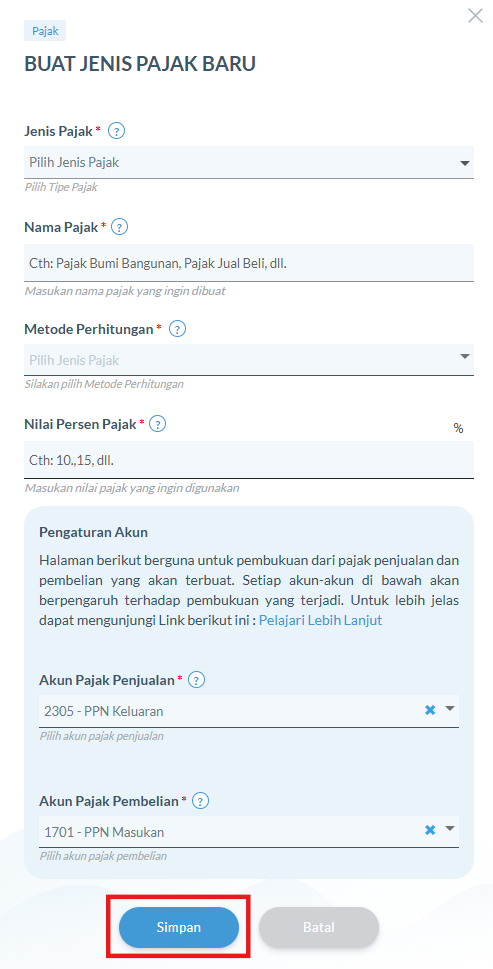
Task: Show help for Nilai Persen Pajak
Action: pyautogui.click(x=158, y=424)
